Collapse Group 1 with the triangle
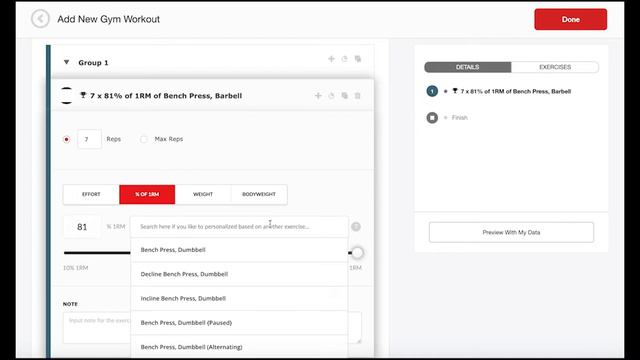This screenshot has height=360, width=640. (x=66, y=62)
